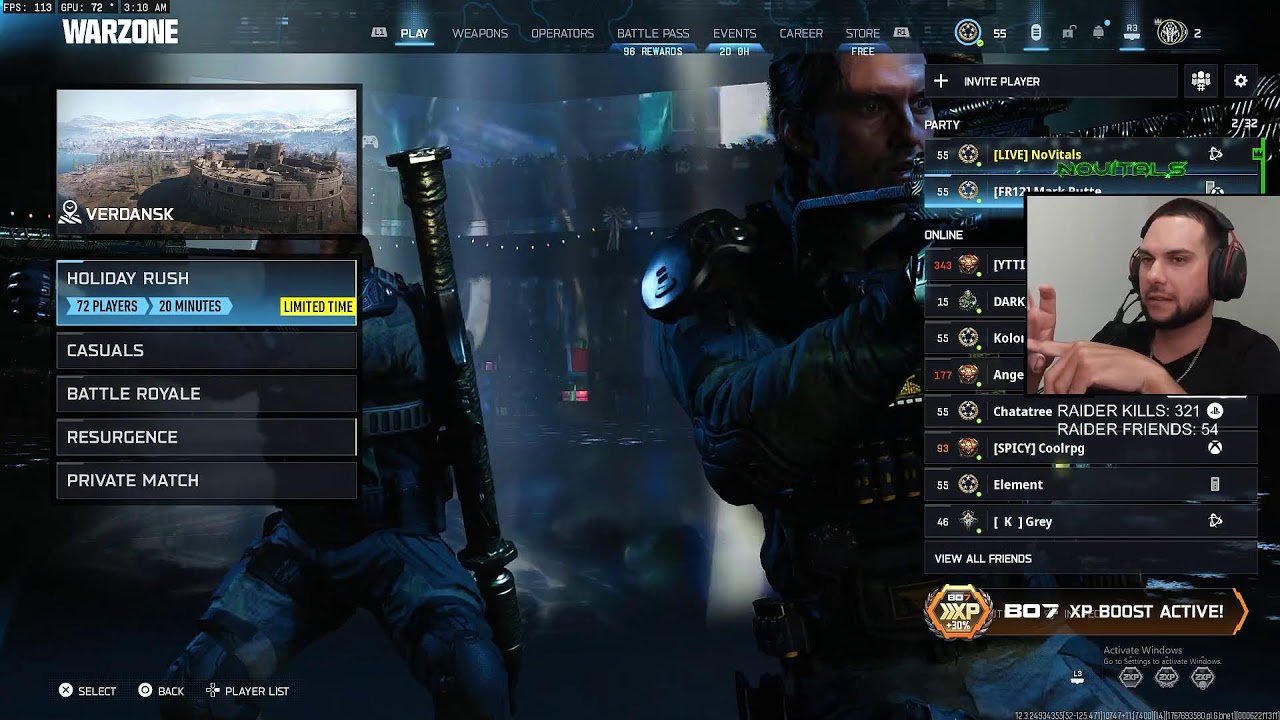Select BATTLE ROYALE mode
Image resolution: width=1280 pixels, height=720 pixels.
206,393
